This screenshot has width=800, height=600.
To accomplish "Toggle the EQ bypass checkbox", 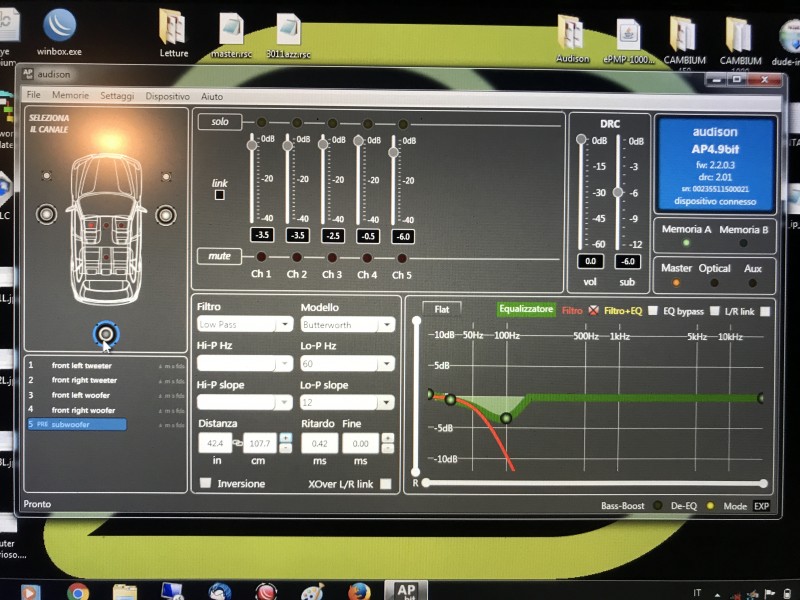I will point(715,311).
